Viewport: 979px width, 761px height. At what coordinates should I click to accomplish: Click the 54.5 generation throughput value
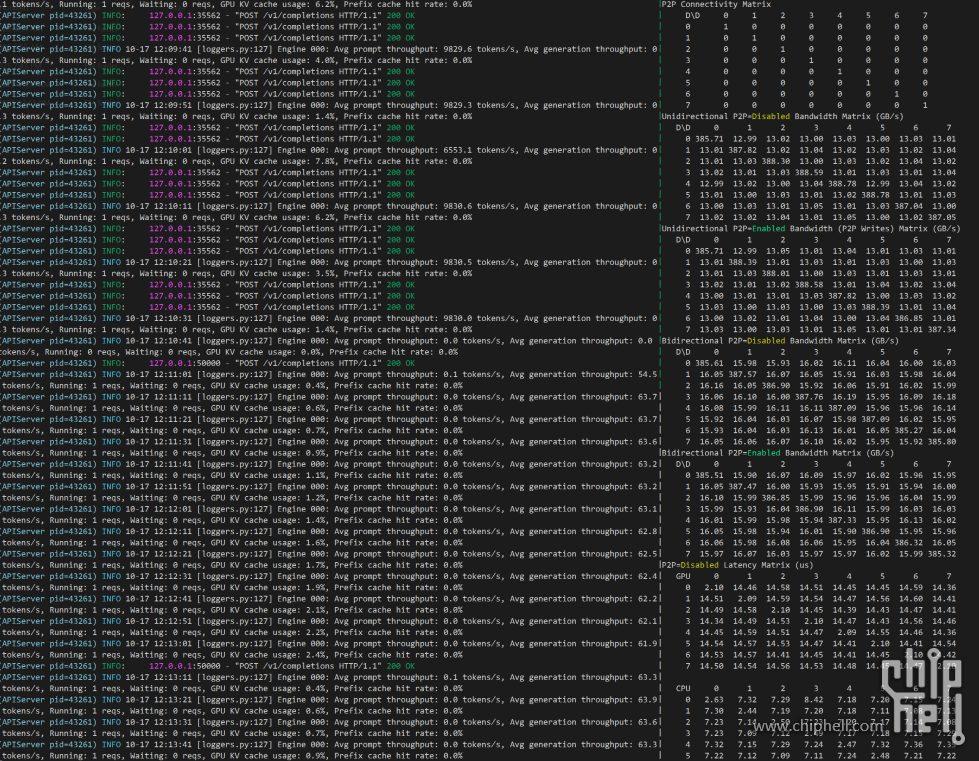coord(646,374)
